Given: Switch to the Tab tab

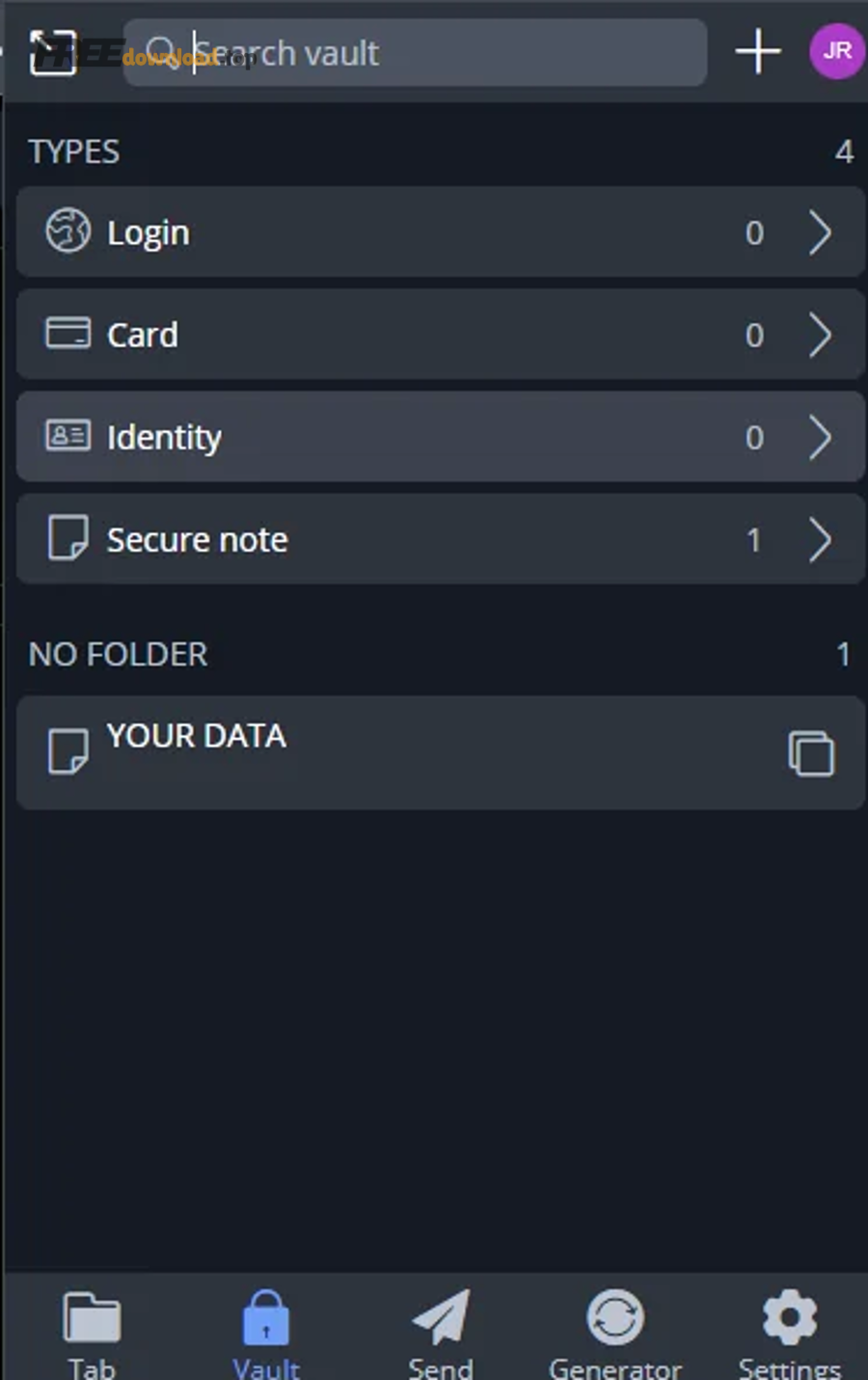Looking at the screenshot, I should click(92, 1333).
